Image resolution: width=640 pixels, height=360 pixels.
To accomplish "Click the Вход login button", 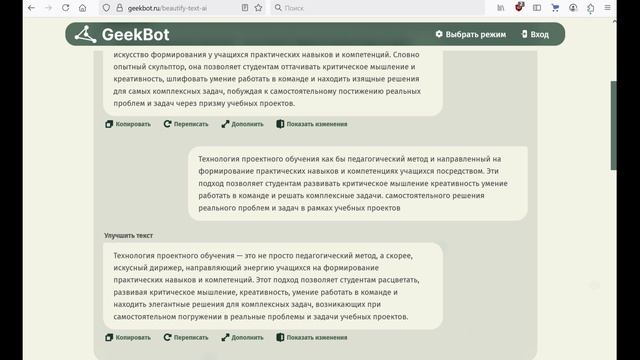I will tap(535, 34).
